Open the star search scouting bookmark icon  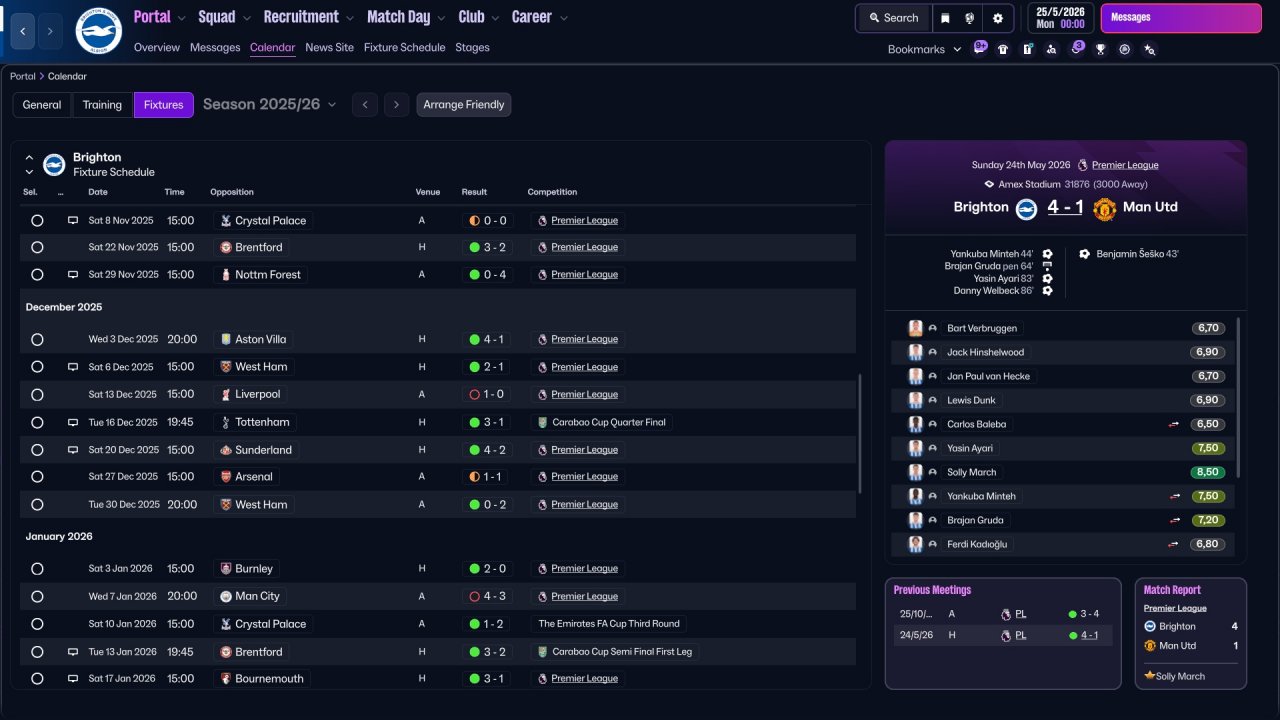1149,49
